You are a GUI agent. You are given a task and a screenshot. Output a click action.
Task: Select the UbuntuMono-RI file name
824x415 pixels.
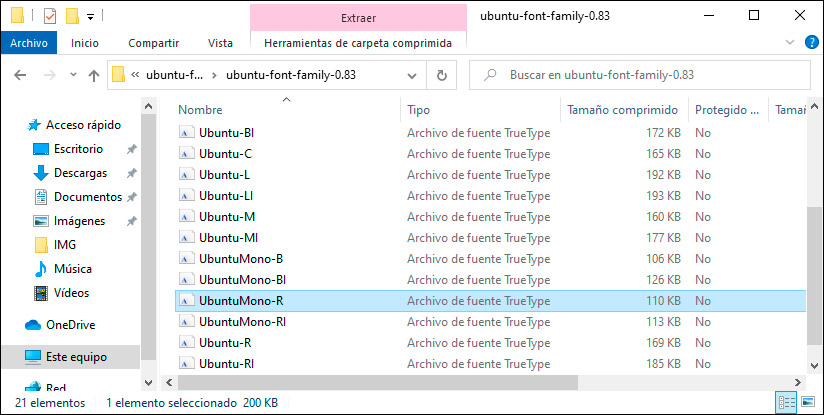(x=242, y=322)
